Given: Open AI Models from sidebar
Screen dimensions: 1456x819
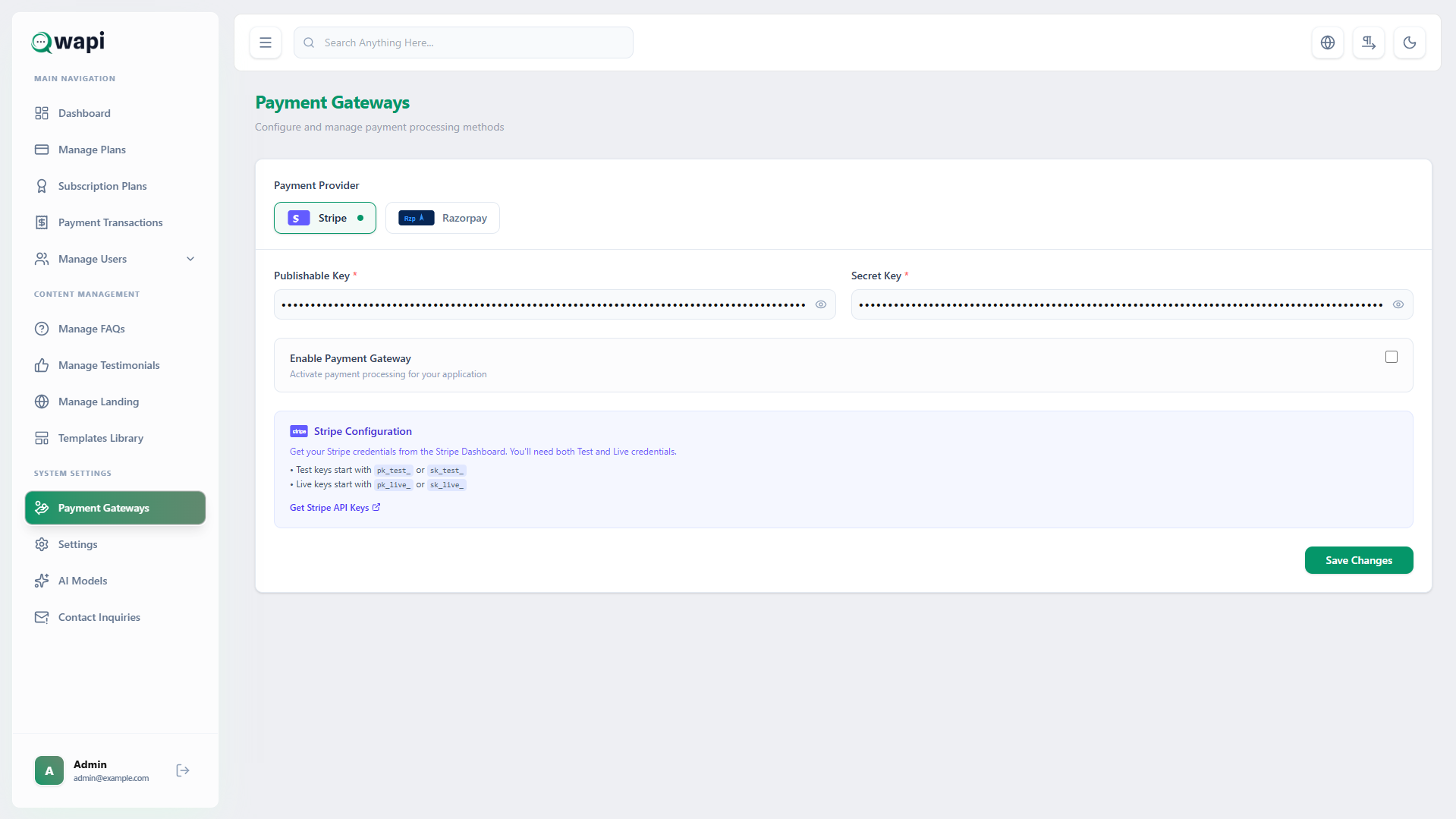Looking at the screenshot, I should (x=83, y=581).
